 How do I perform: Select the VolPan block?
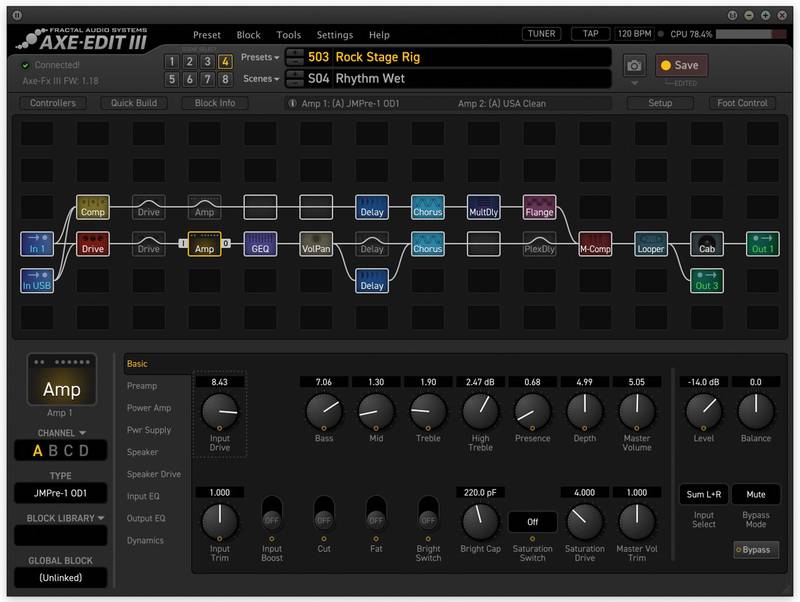coord(316,244)
